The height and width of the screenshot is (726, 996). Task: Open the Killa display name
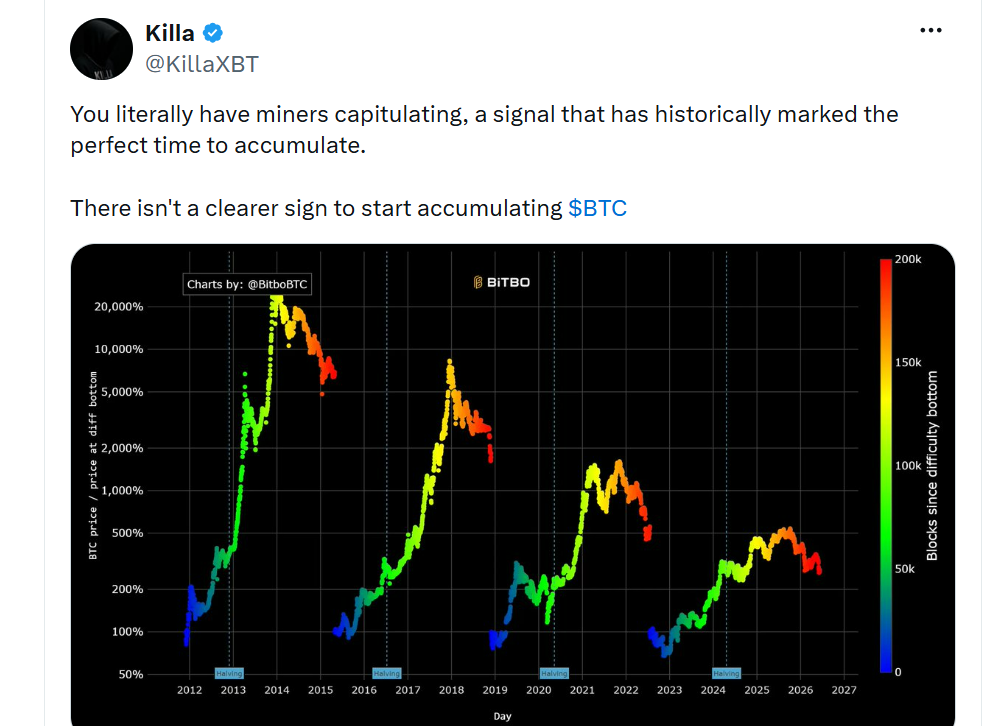click(x=170, y=33)
